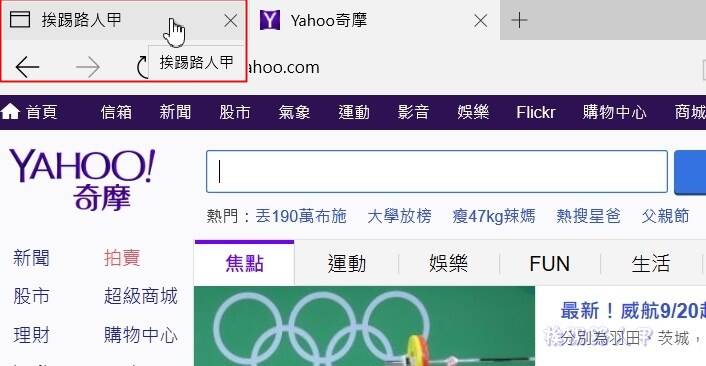Screen dimensions: 706x366
Task: Open 購物中心 in the left sidebar
Action: pos(141,335)
